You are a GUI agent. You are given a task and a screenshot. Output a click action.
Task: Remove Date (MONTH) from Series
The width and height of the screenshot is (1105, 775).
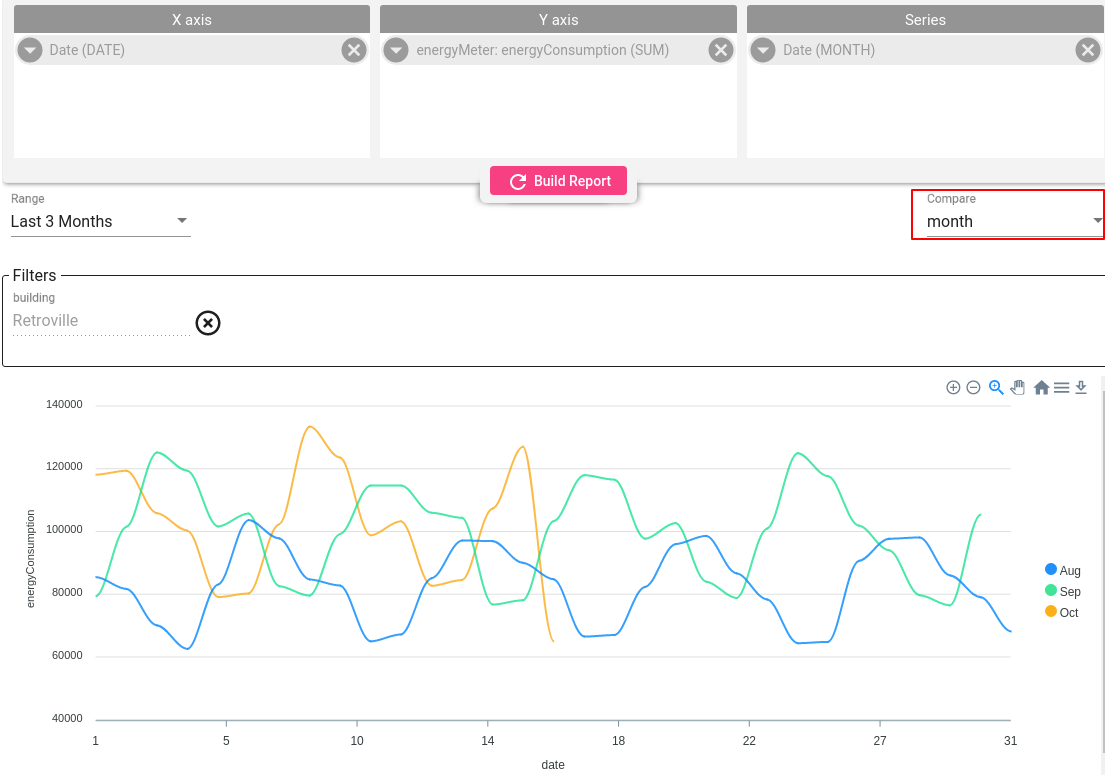click(x=1087, y=50)
